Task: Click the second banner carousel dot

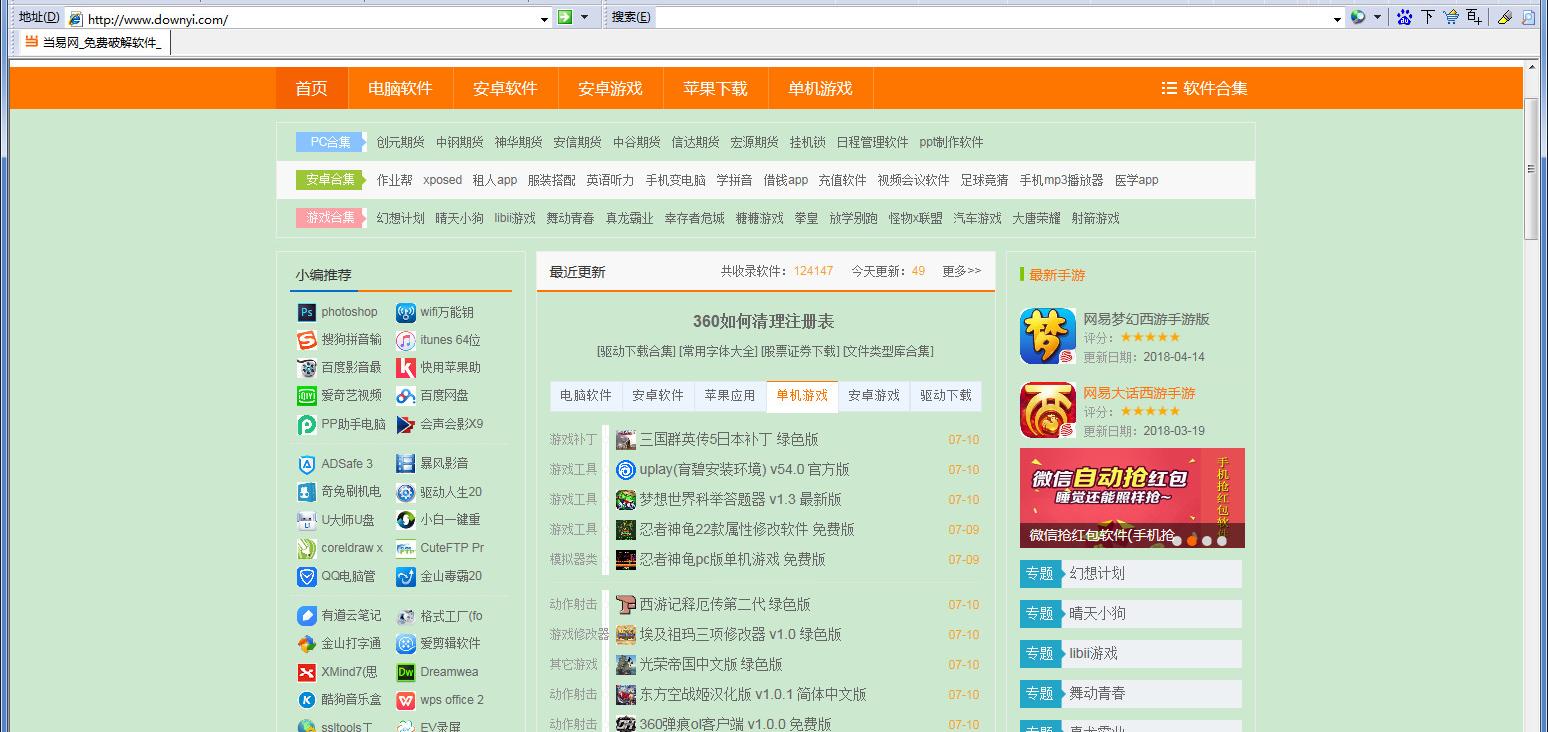Action: (1192, 540)
